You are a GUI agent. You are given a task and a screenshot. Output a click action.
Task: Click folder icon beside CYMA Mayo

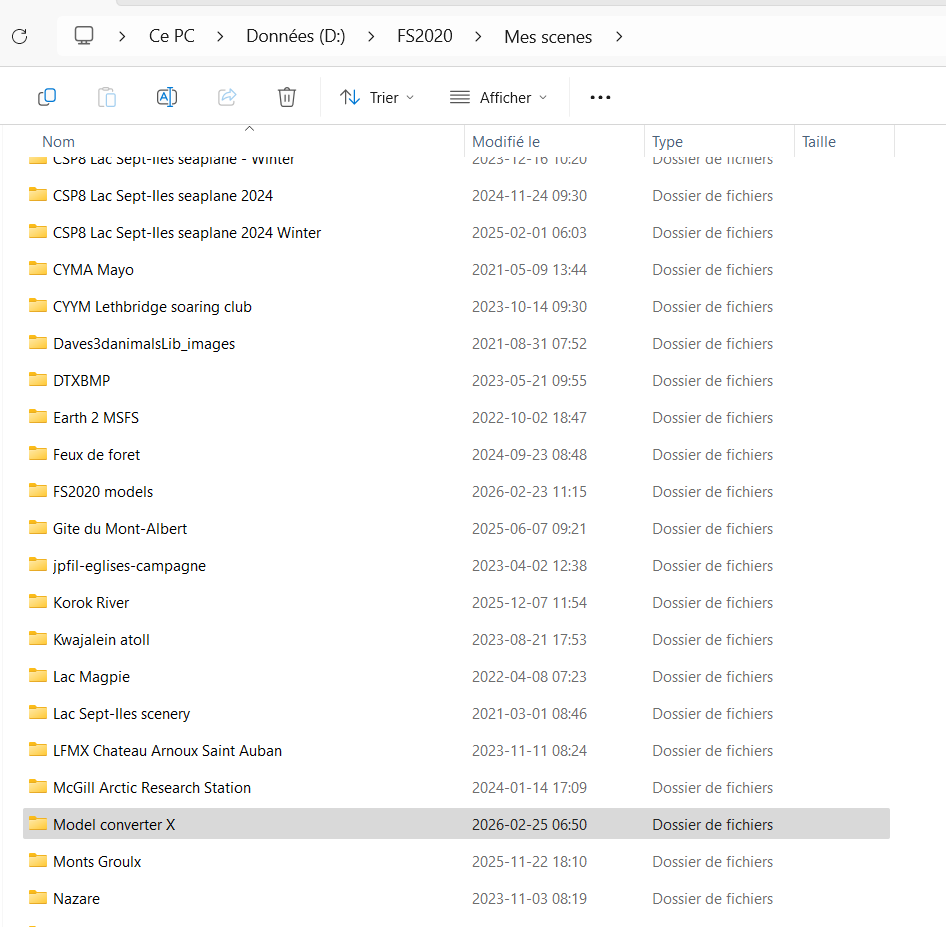(38, 268)
